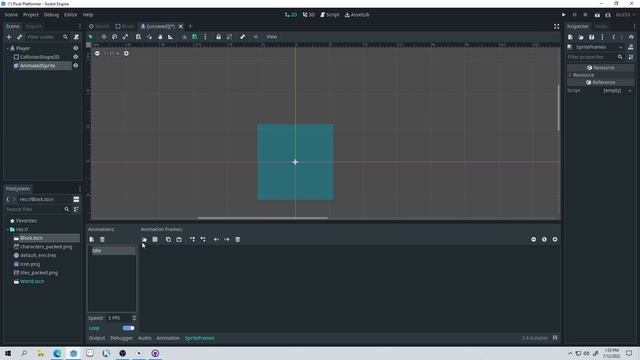This screenshot has height=360, width=640.
Task: Lock the selected object
Action: (218, 37)
